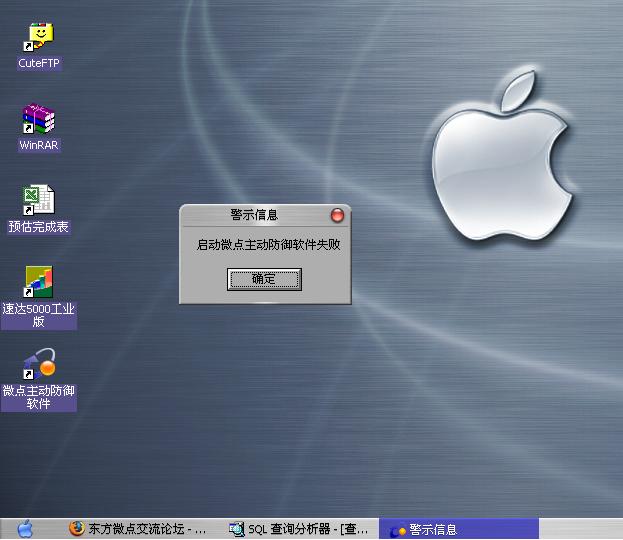Close the 警示信息 dialog with red button
Screen dimensions: 623x540
point(337,215)
